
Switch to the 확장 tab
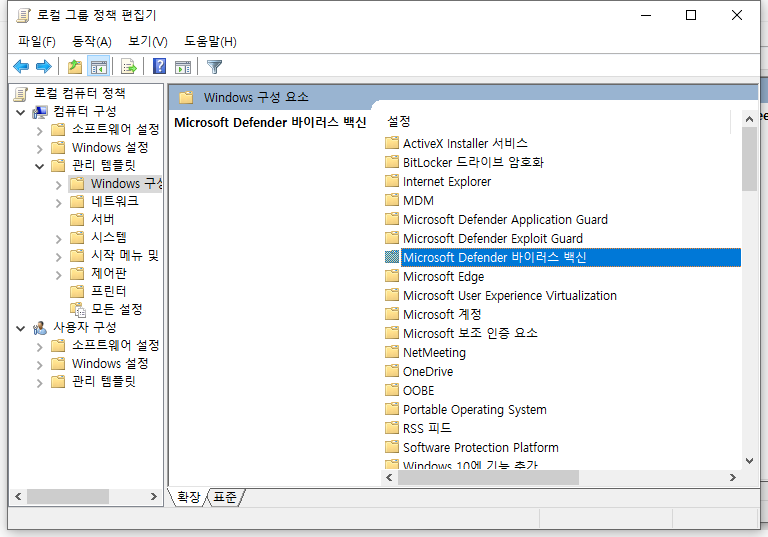[x=189, y=497]
